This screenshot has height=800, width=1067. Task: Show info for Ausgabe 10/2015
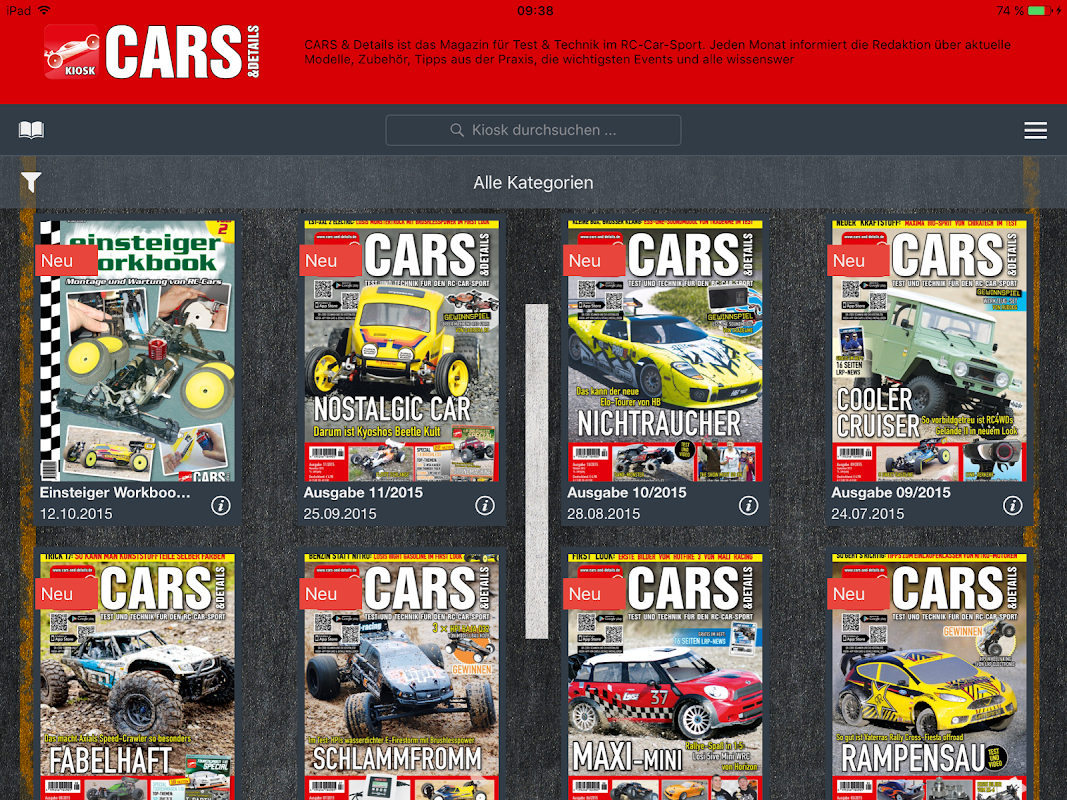(749, 505)
